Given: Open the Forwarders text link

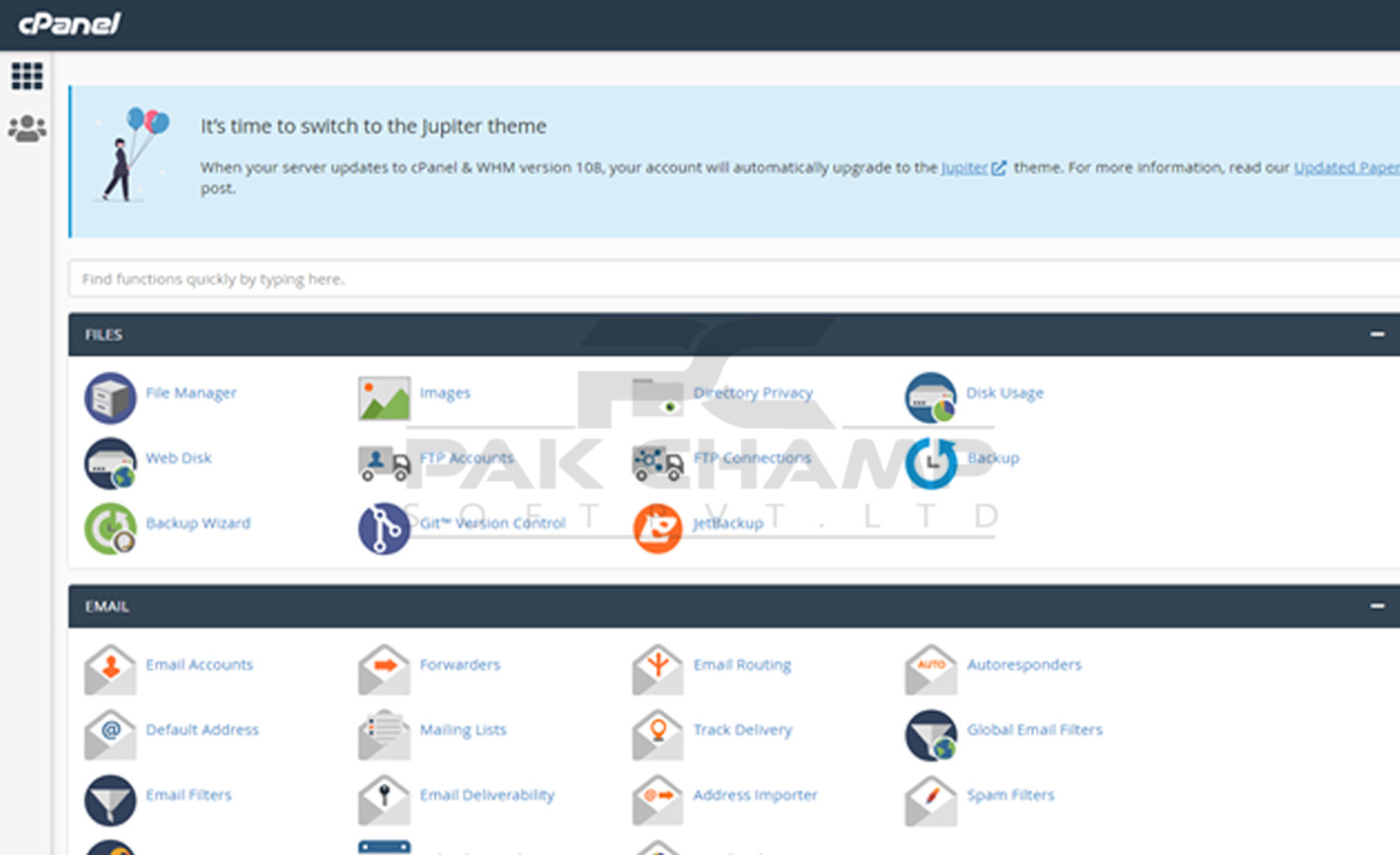Looking at the screenshot, I should tap(460, 665).
